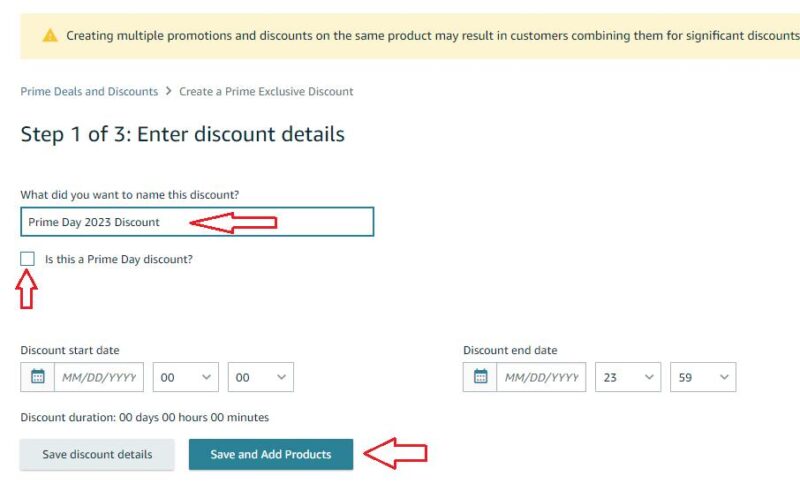
Task: Click Save and Add Products button
Action: pos(271,454)
